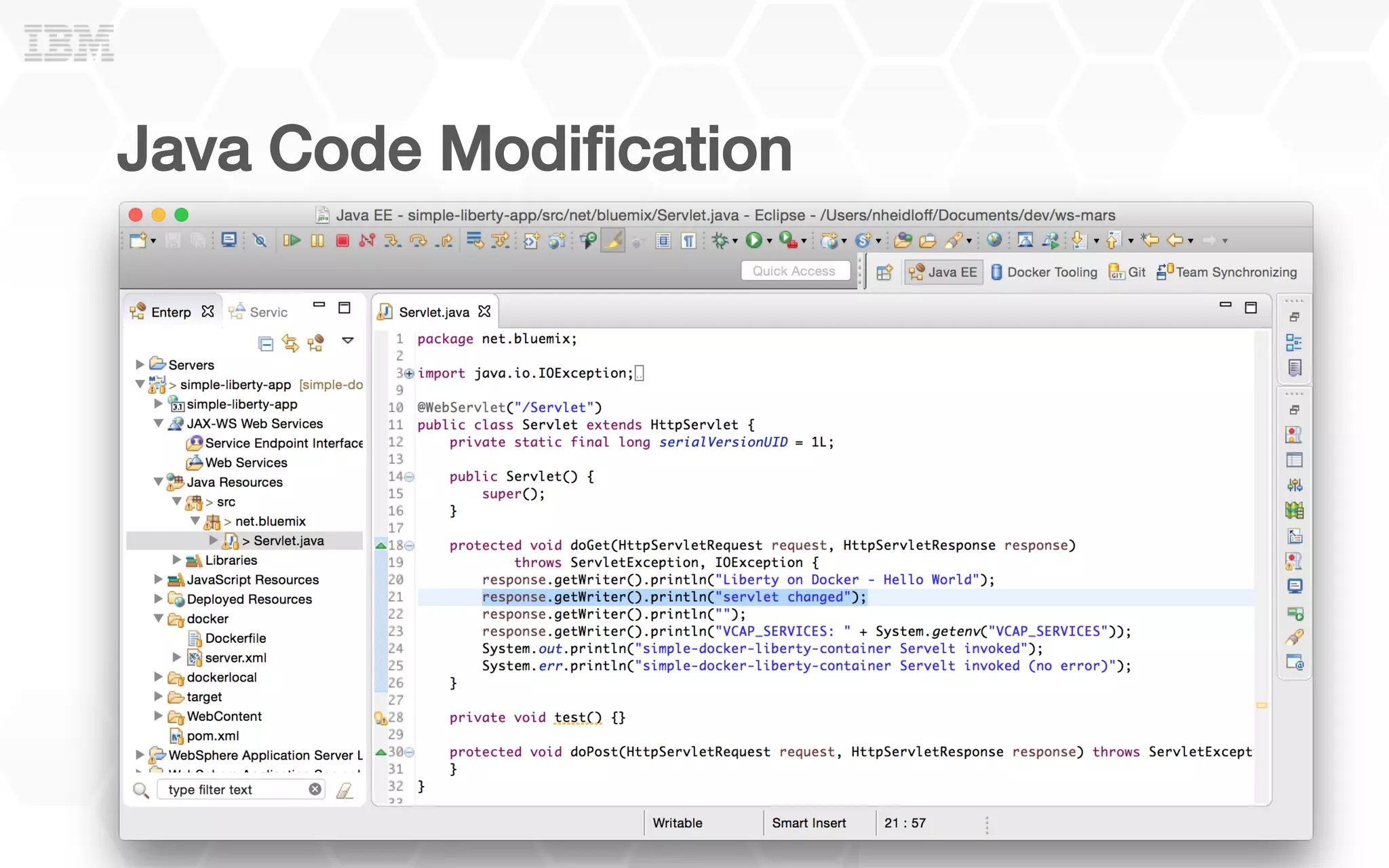Viewport: 1389px width, 868px height.
Task: Collapse the docker folder
Action: pos(158,618)
